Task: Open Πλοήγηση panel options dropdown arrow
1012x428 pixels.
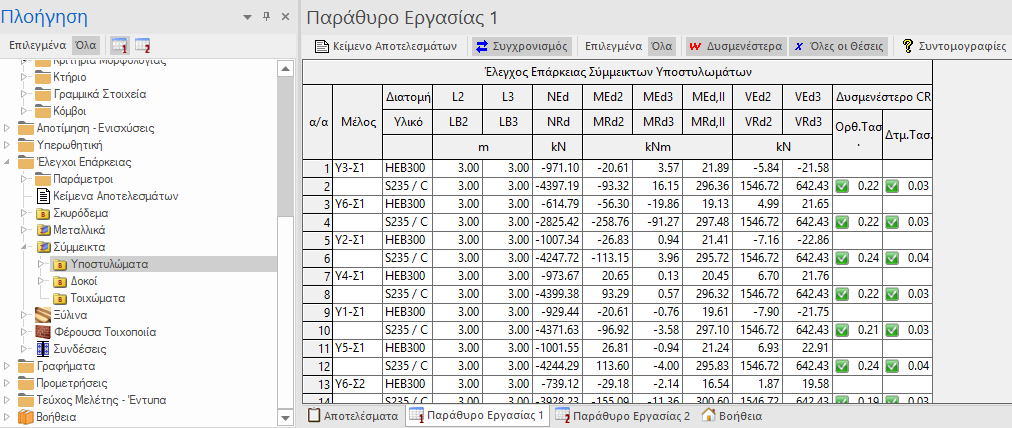Action: tap(247, 17)
